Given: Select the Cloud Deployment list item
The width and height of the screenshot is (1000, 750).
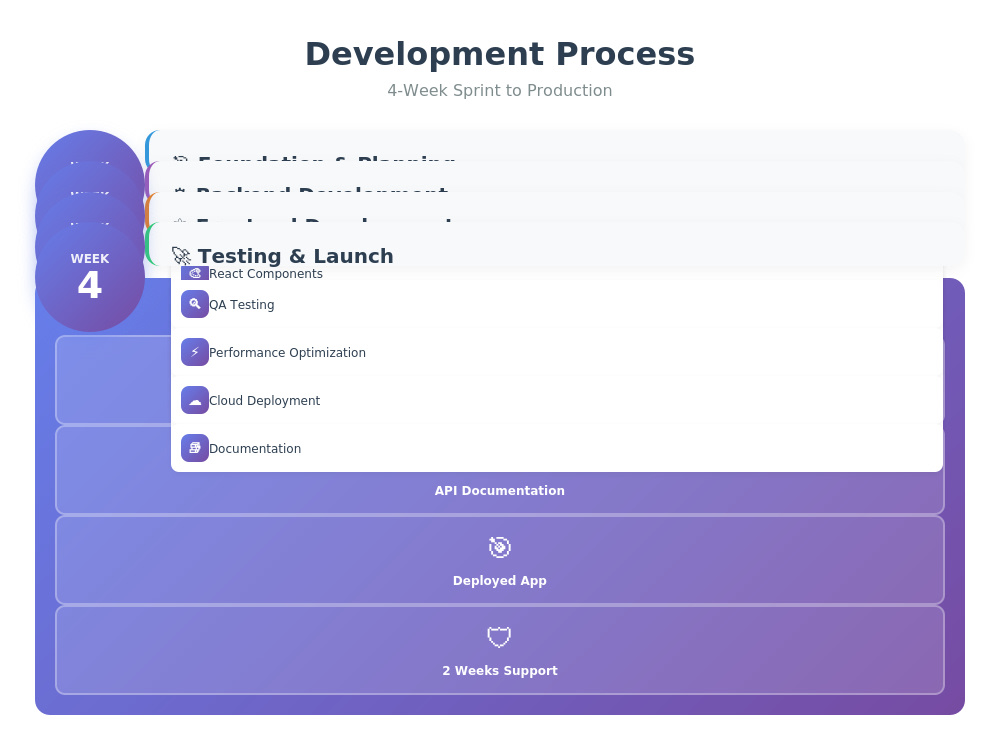Looking at the screenshot, I should pyautogui.click(x=557, y=400).
